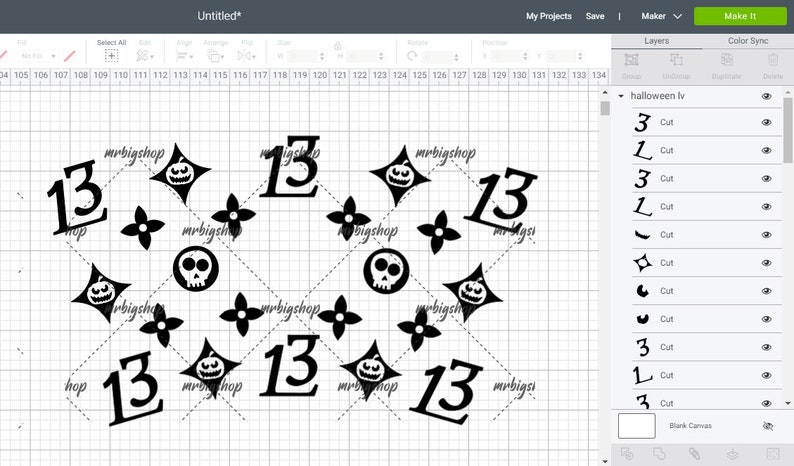The width and height of the screenshot is (794, 466).
Task: Click the Position X stepper
Action: click(525, 56)
